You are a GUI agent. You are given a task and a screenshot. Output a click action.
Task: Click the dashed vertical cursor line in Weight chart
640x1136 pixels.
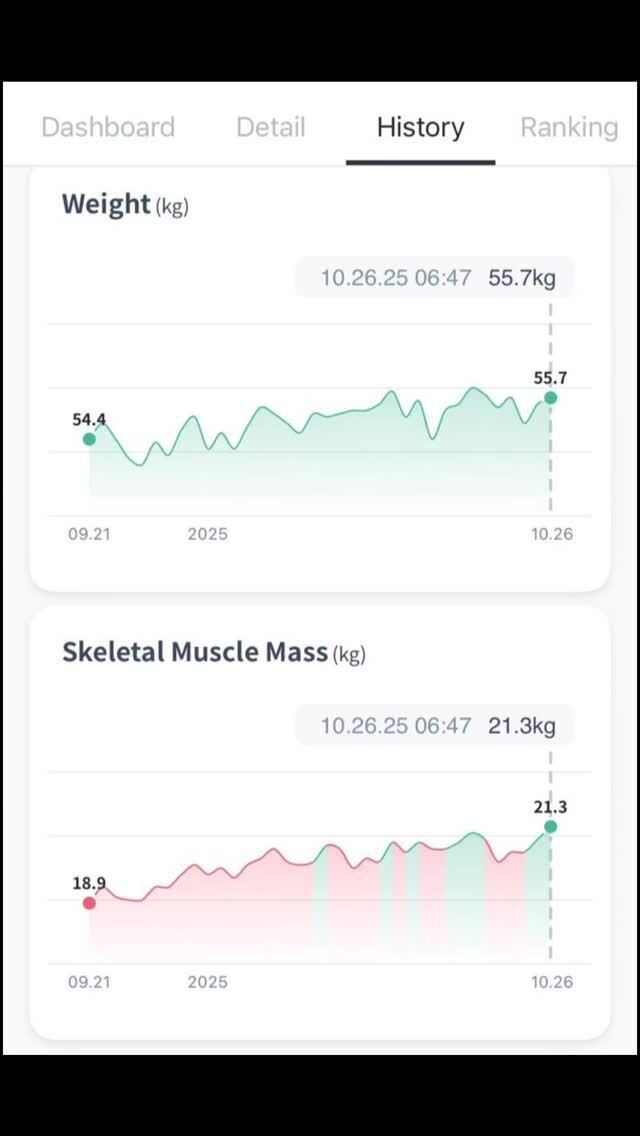point(550,460)
